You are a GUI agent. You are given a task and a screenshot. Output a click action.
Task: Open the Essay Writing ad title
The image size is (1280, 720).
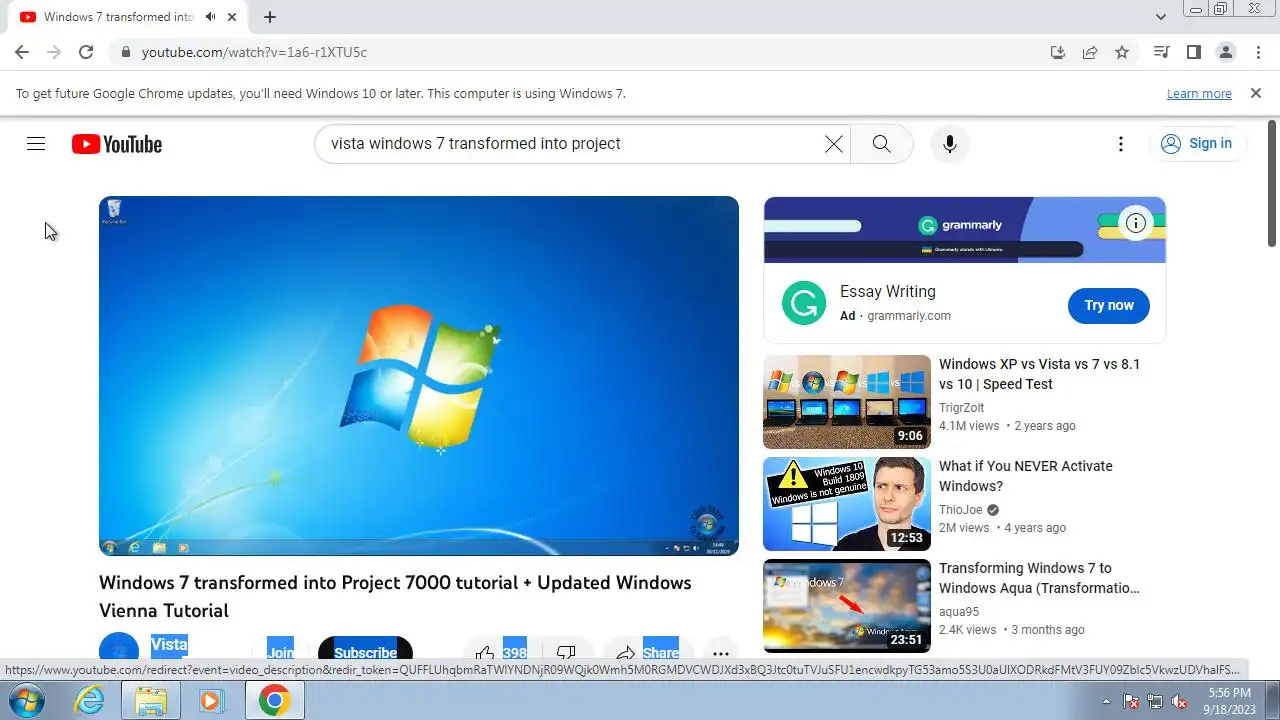tap(888, 292)
